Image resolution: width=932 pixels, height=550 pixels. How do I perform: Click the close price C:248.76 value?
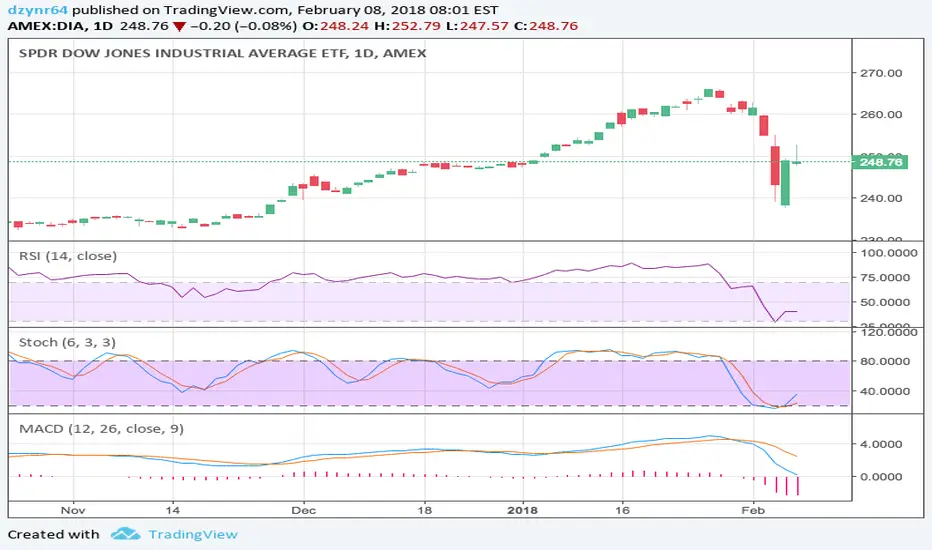[546, 26]
